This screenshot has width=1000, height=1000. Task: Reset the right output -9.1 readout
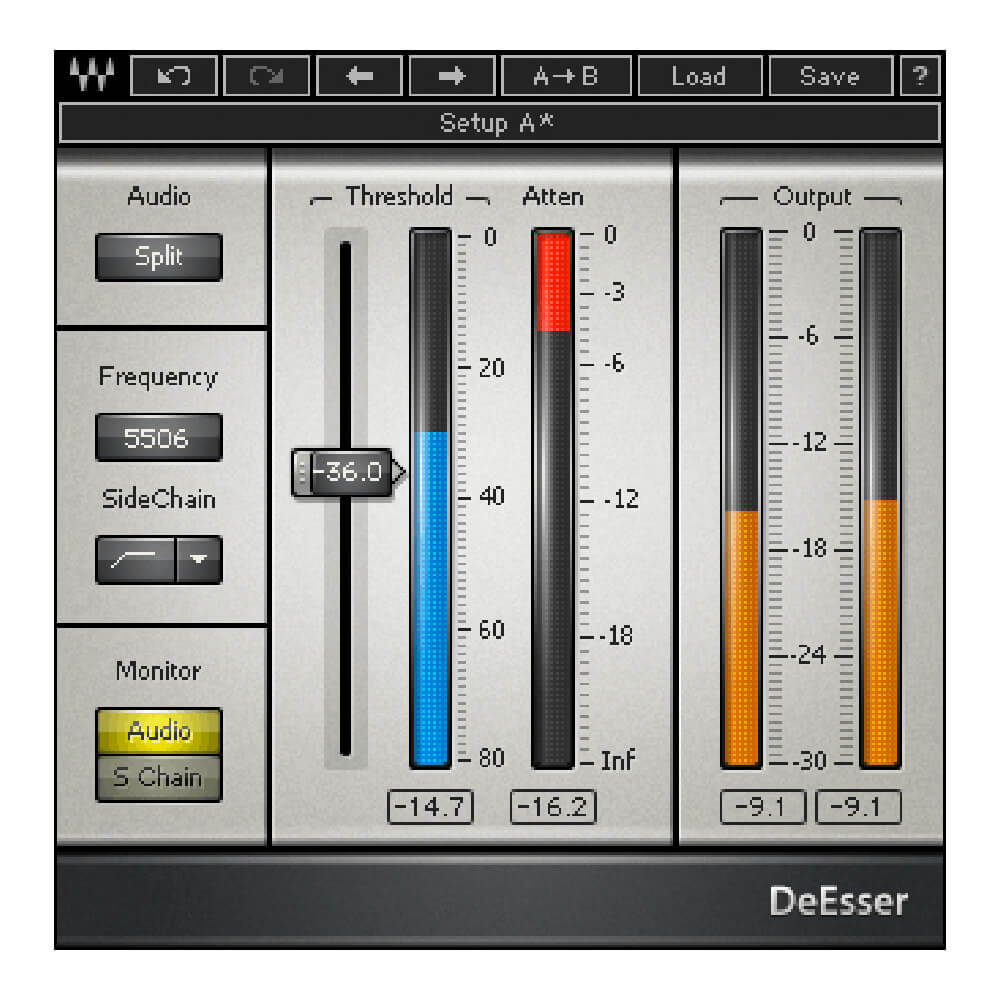point(858,807)
